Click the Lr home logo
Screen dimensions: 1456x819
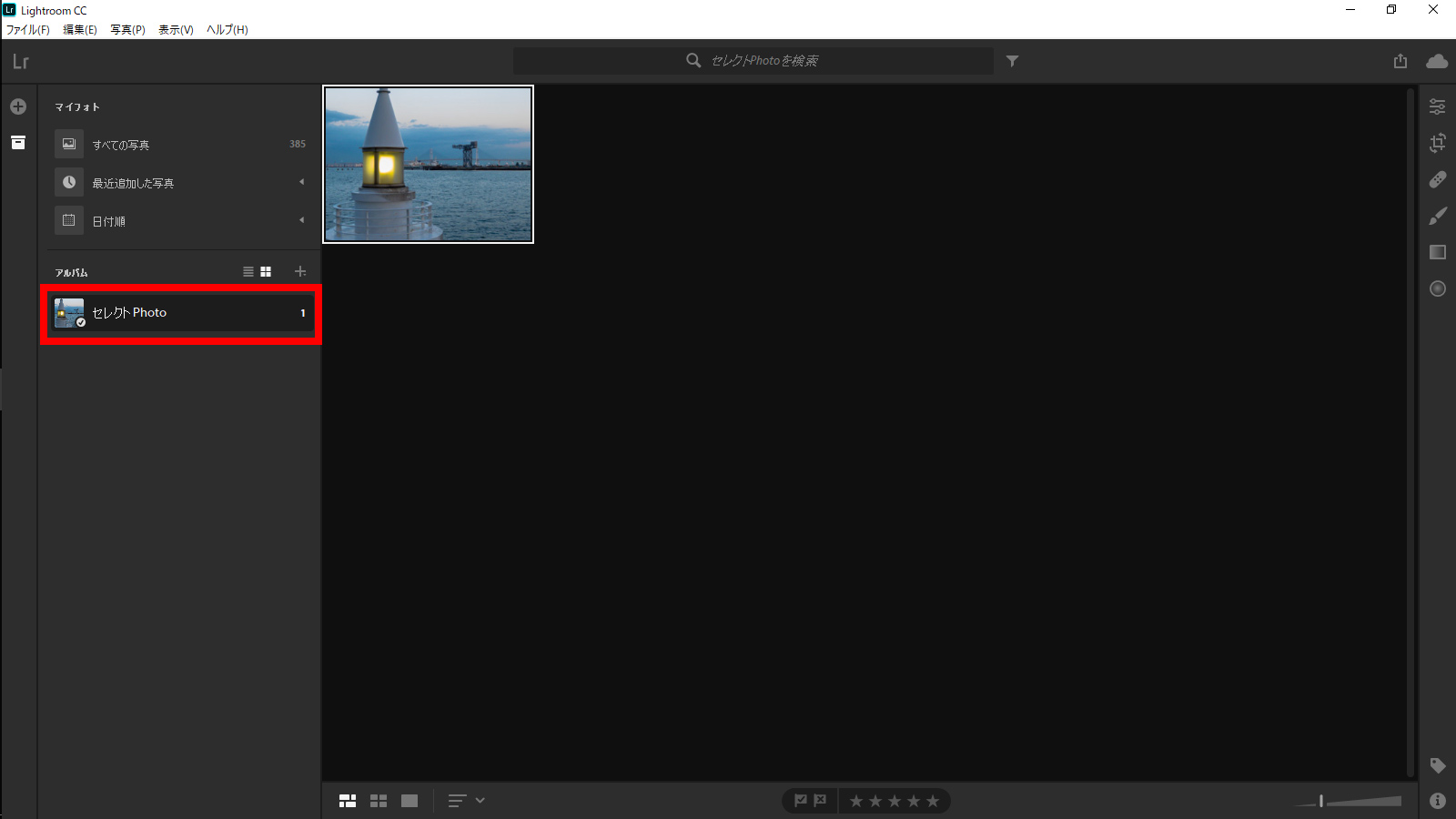[20, 61]
